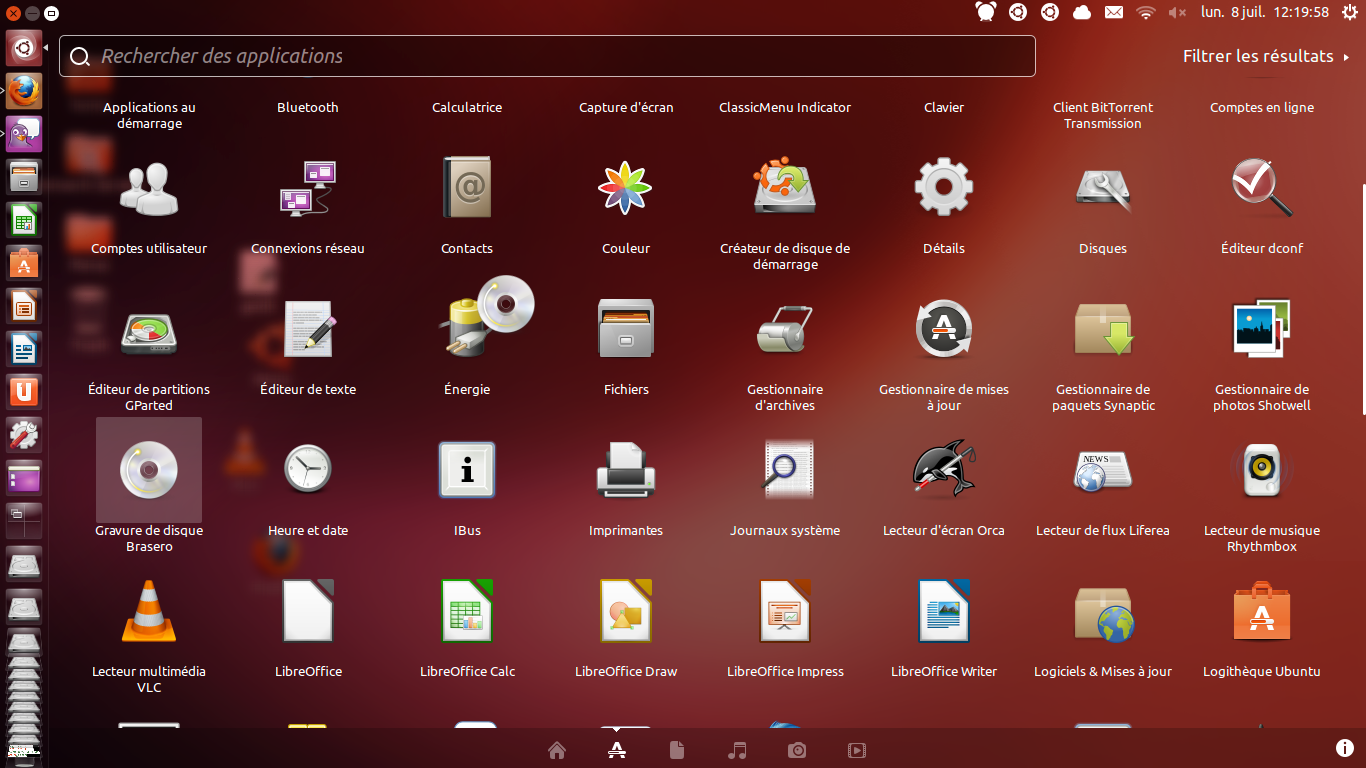Switch to the Files lens
This screenshot has width=1366, height=768.
click(677, 750)
